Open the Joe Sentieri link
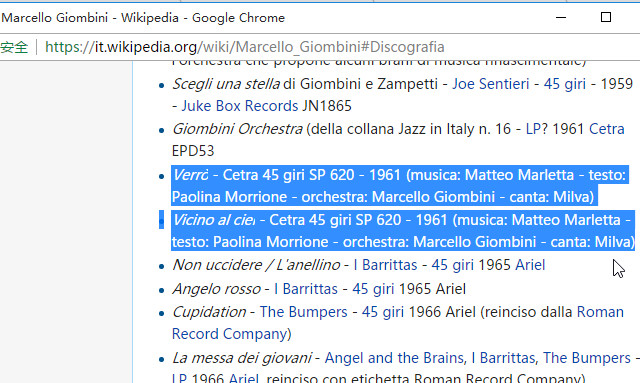640x383 pixels. tap(490, 84)
